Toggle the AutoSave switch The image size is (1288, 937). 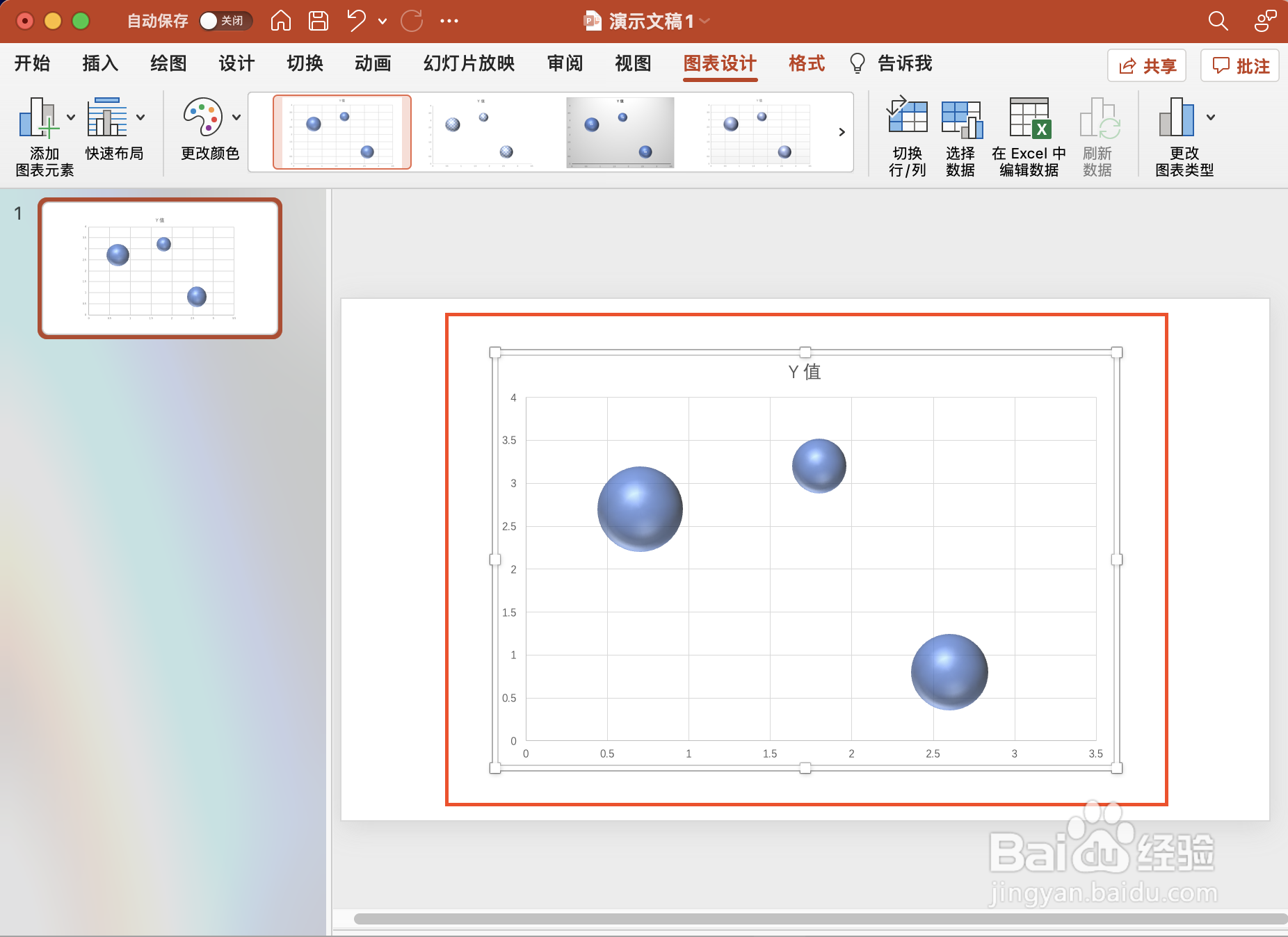click(x=225, y=21)
